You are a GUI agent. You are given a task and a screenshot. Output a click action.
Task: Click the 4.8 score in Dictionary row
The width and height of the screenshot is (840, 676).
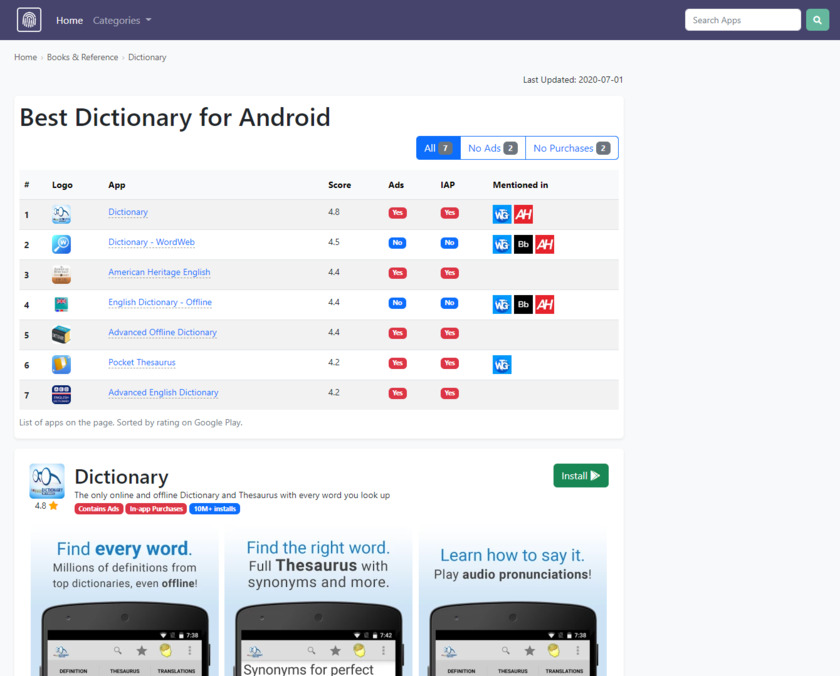pyautogui.click(x=334, y=212)
